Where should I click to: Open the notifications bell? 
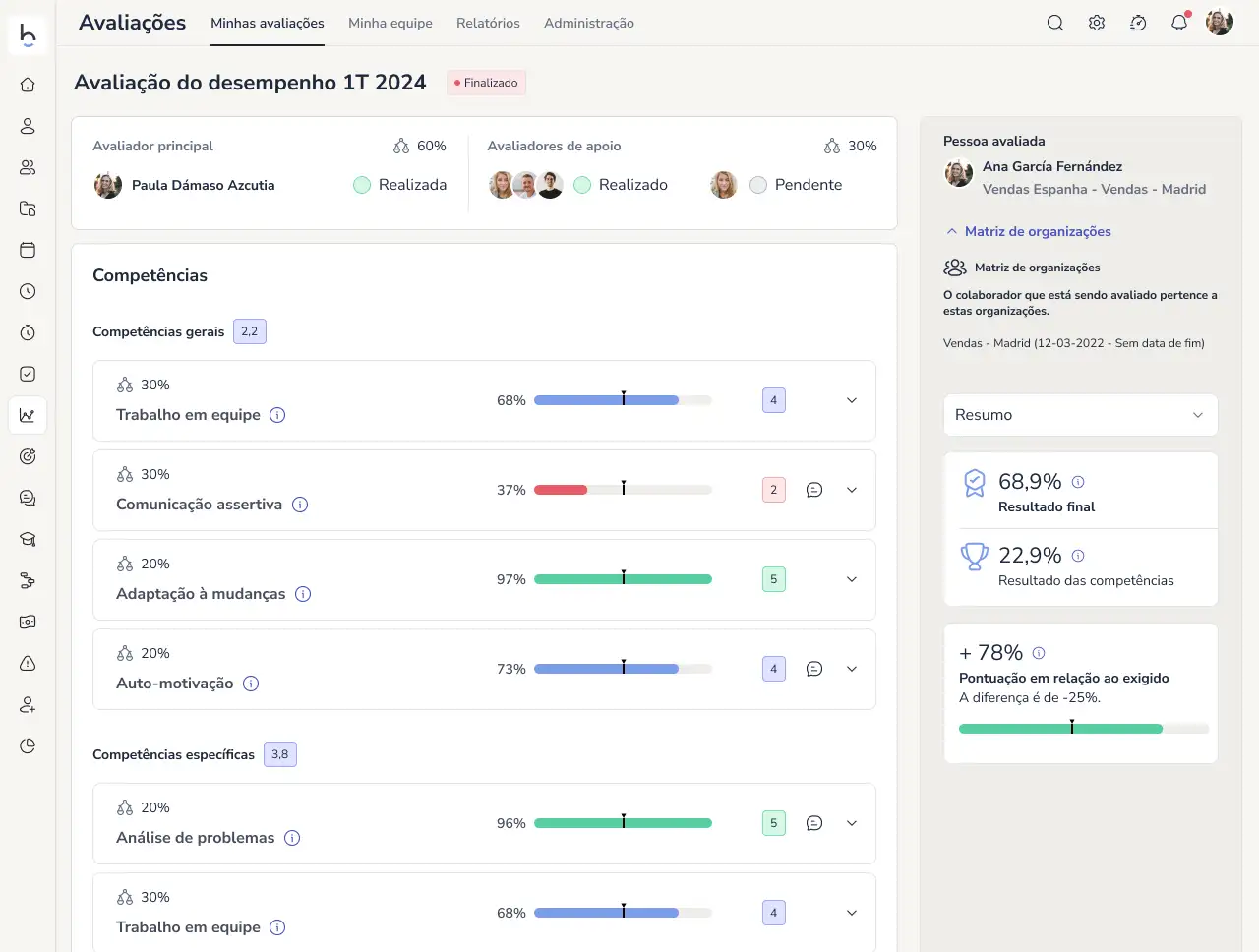[x=1179, y=22]
